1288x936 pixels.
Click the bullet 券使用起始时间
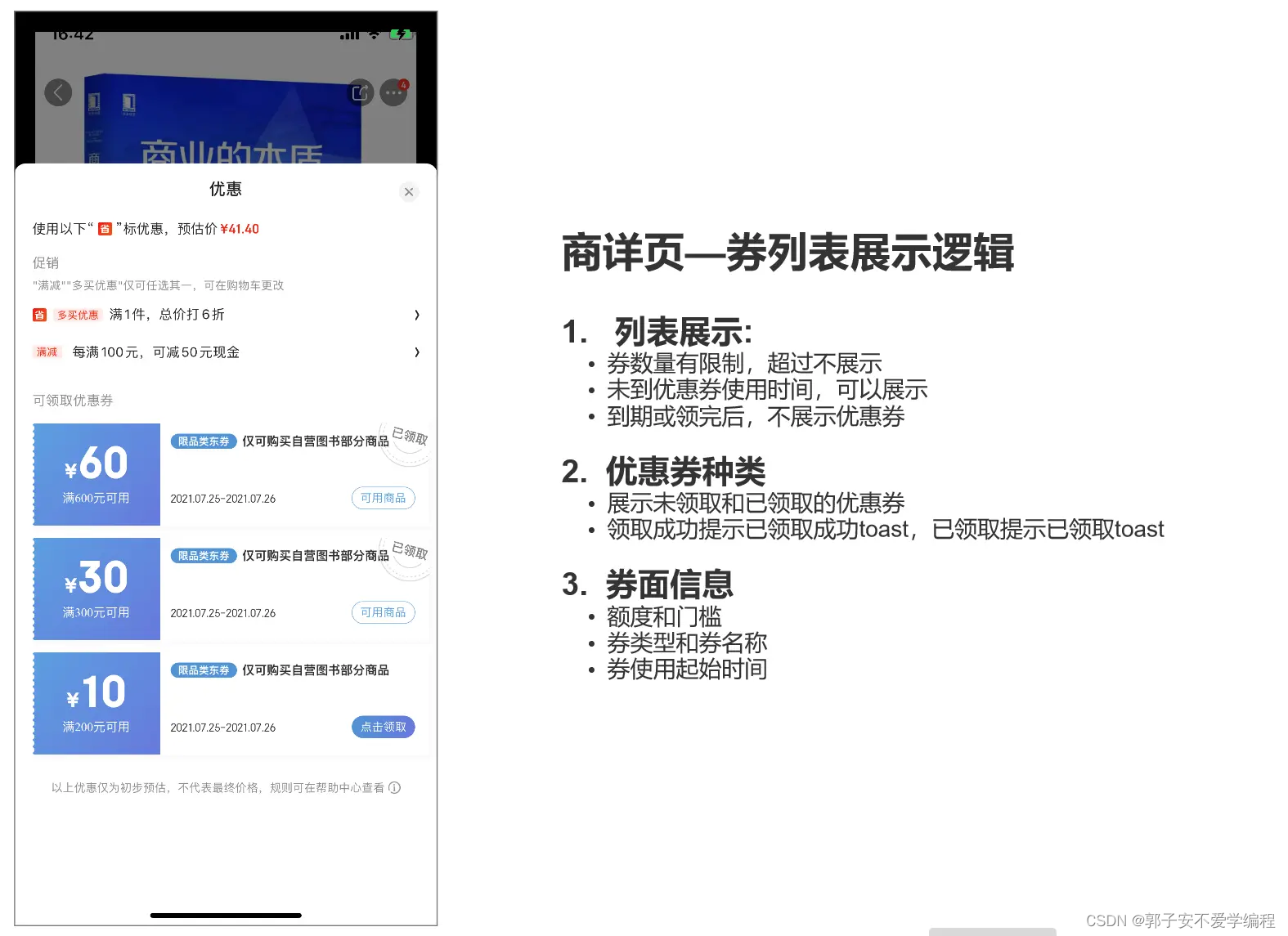pyautogui.click(x=687, y=669)
